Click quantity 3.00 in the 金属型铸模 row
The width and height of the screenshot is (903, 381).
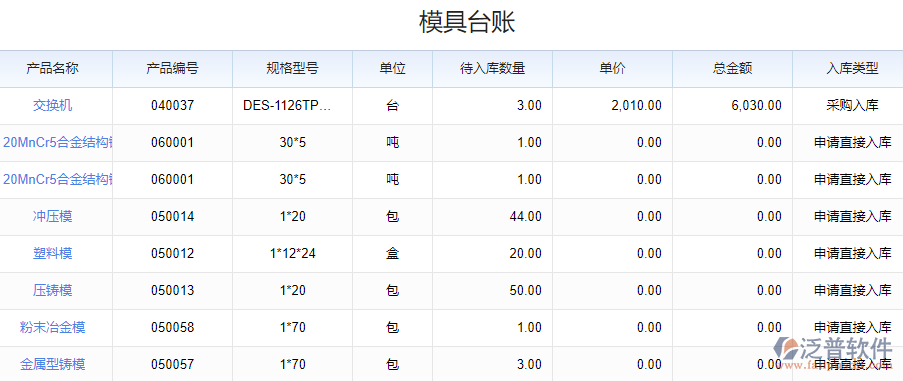point(529,364)
